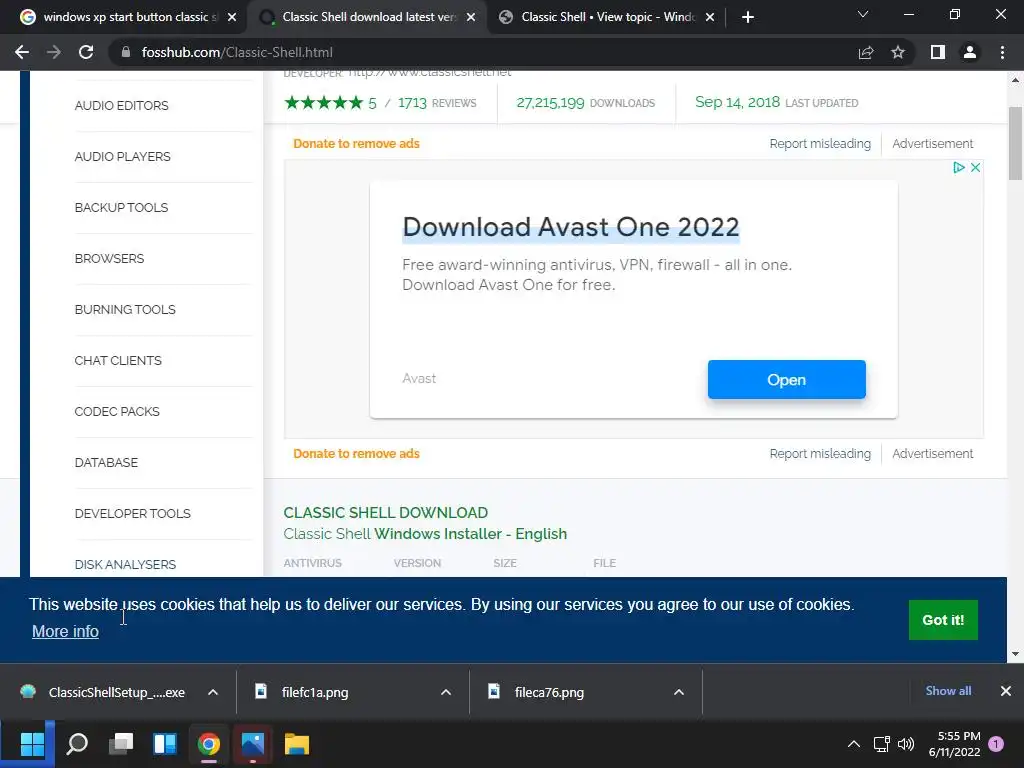Open network status icon in tray

(x=881, y=743)
